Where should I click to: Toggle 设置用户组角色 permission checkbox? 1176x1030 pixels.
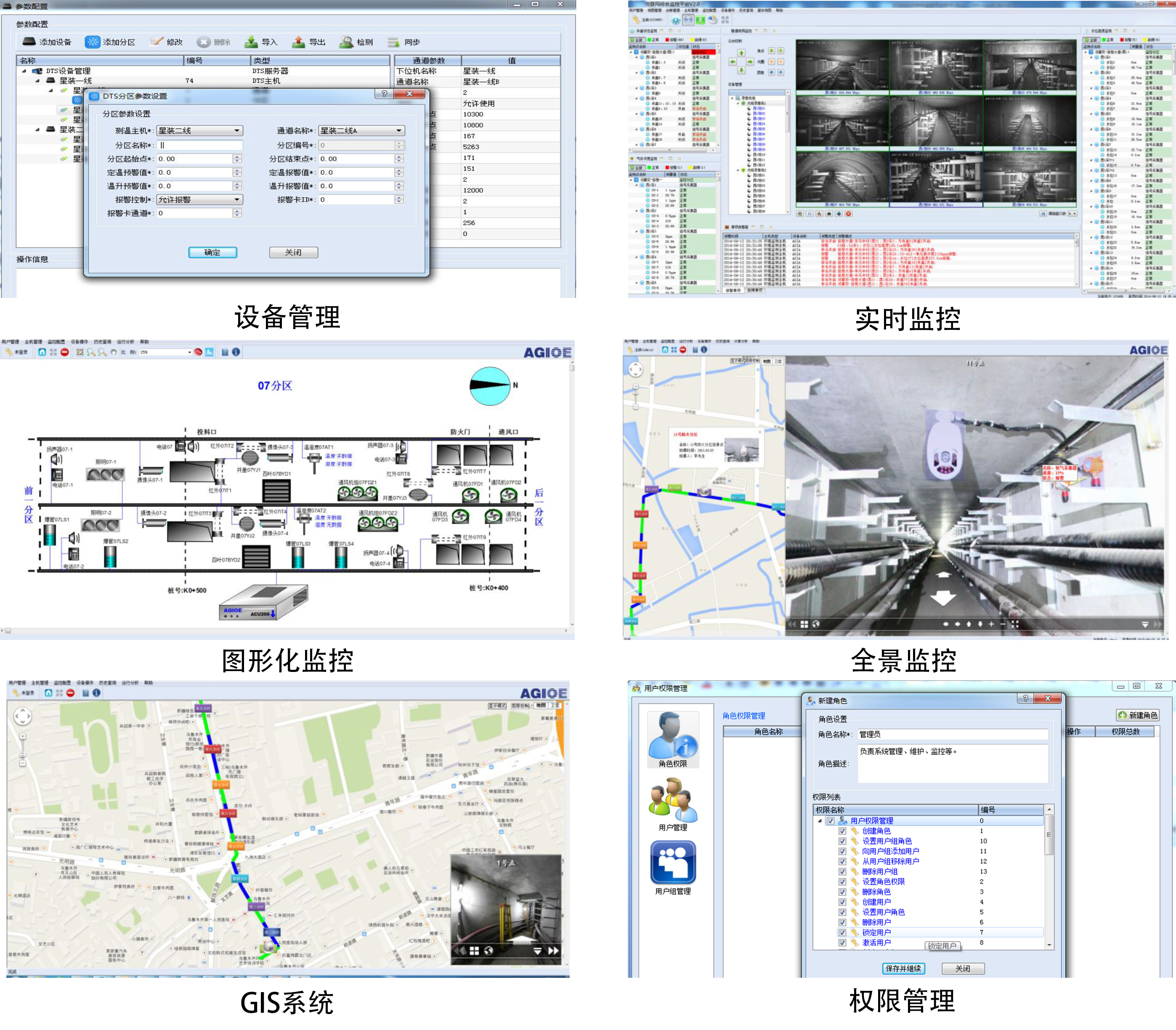[842, 841]
